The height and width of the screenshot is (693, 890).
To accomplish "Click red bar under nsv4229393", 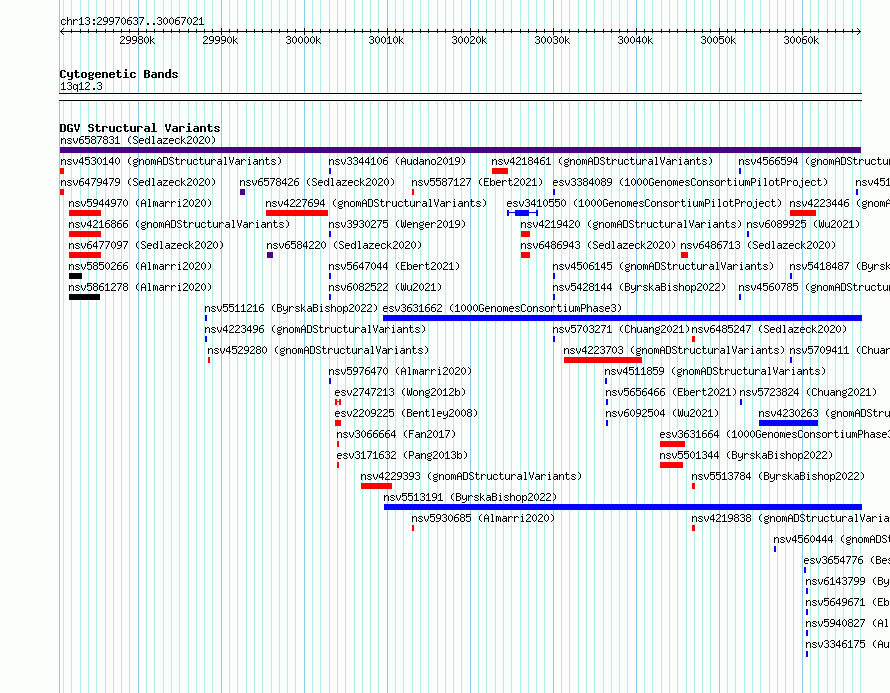I will [x=376, y=486].
